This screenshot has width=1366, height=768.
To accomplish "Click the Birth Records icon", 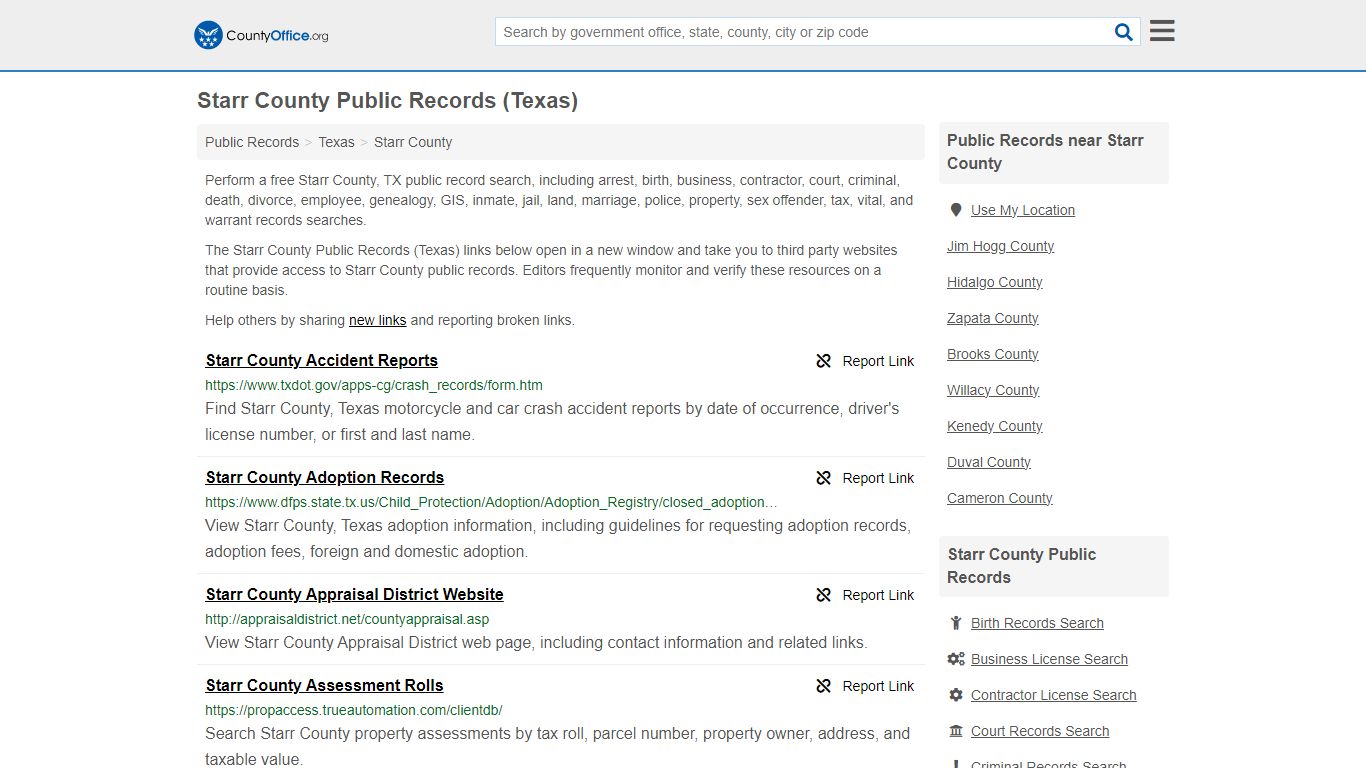I will tap(956, 623).
